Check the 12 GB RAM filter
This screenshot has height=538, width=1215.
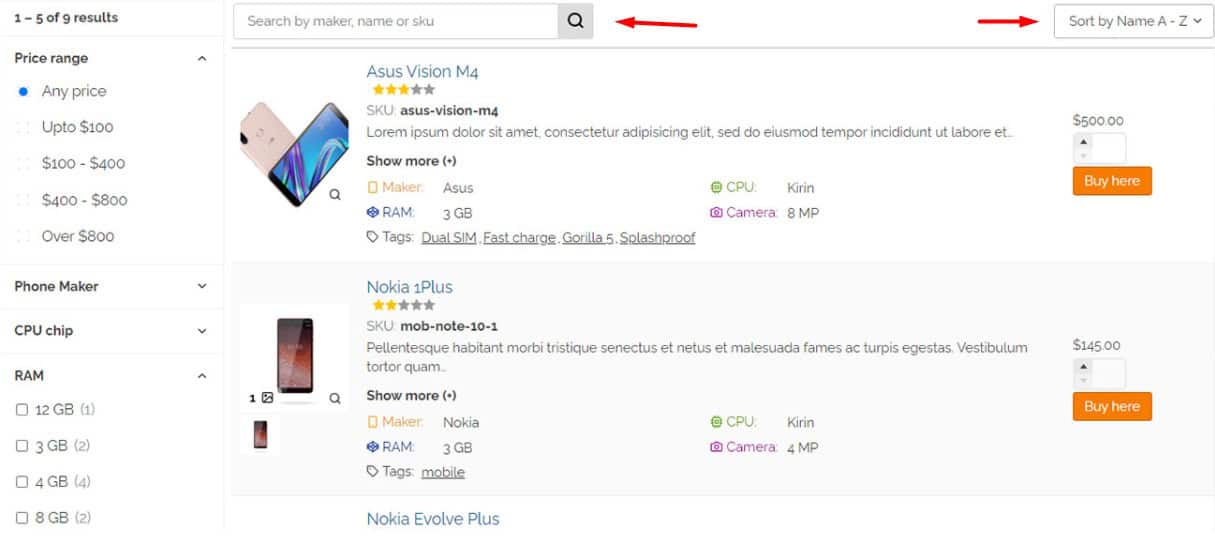[x=22, y=410]
